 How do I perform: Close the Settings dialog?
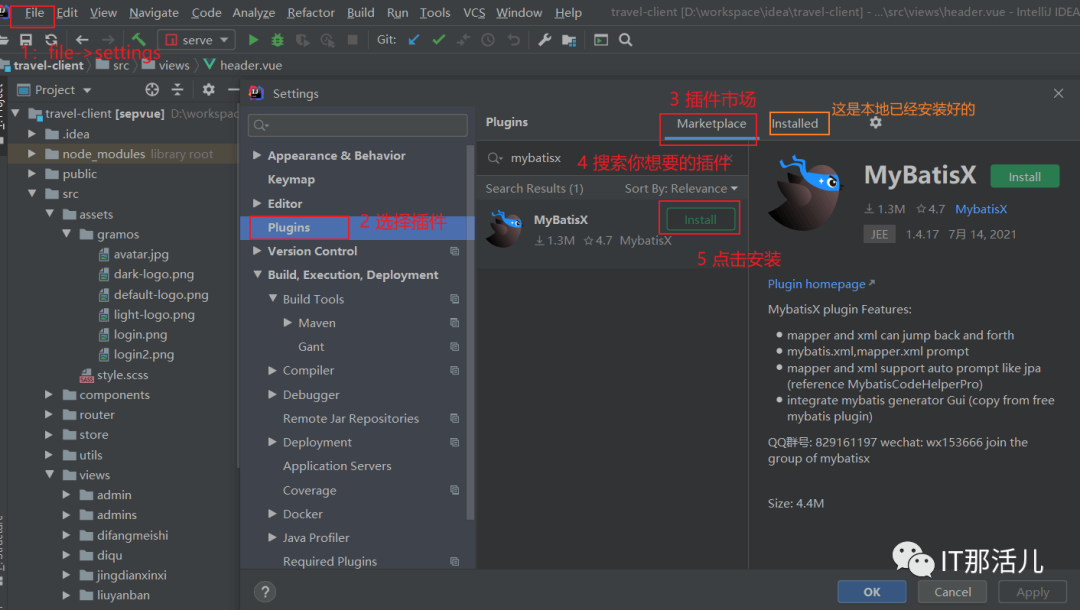pyautogui.click(x=1058, y=94)
